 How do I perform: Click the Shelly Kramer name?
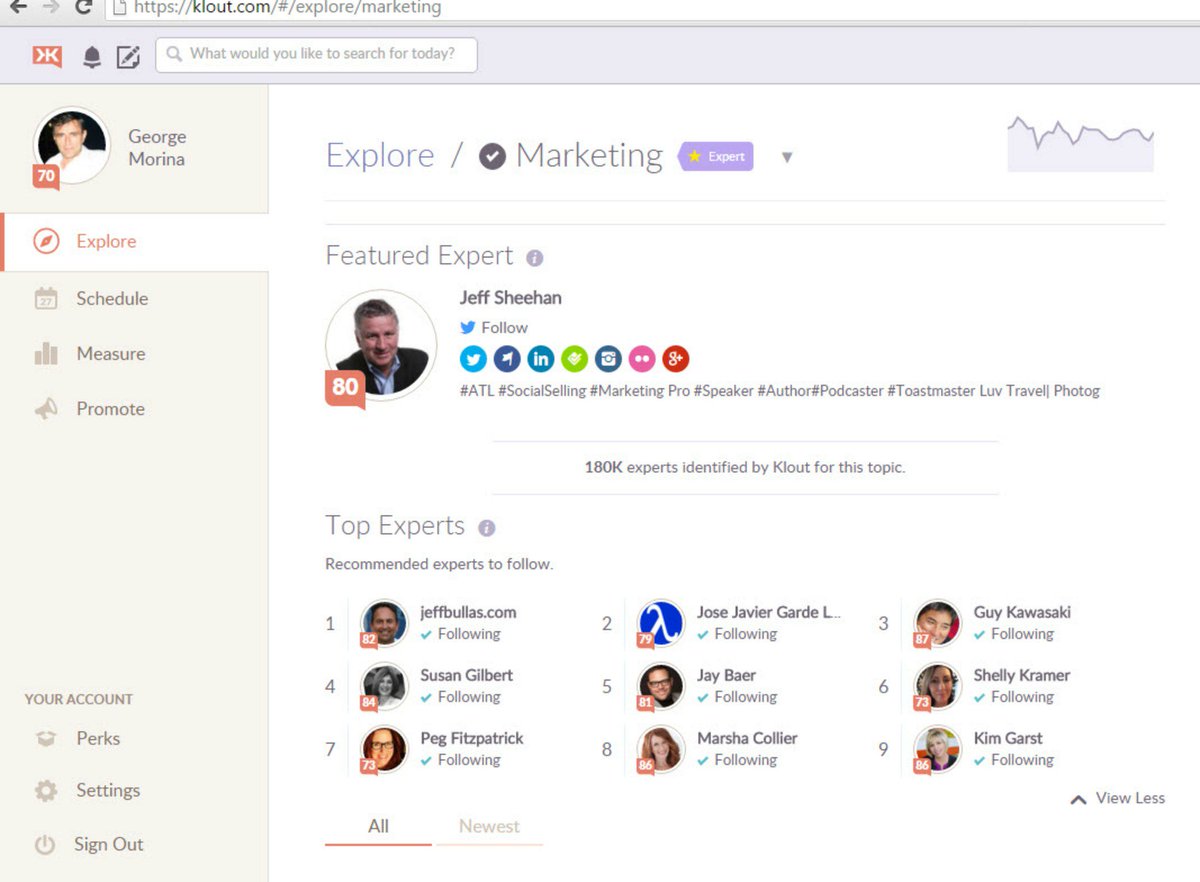coord(1022,675)
